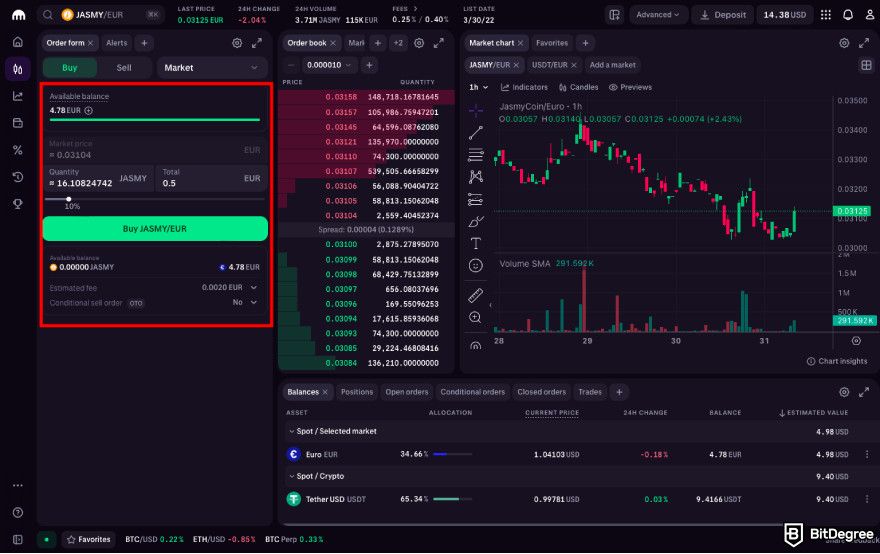Image resolution: width=880 pixels, height=554 pixels.
Task: Open the Kraken home logo
Action: click(x=18, y=15)
